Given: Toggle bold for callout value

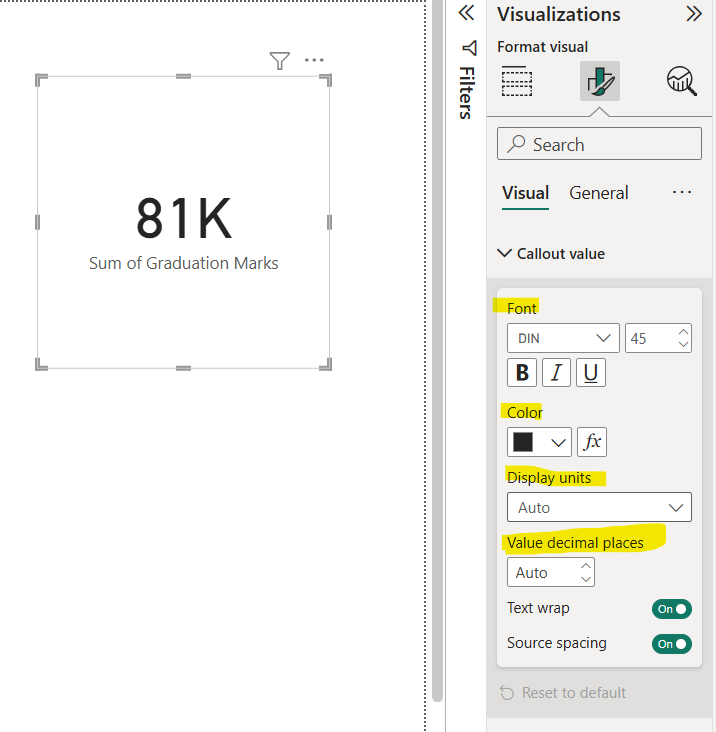Looking at the screenshot, I should [x=522, y=373].
